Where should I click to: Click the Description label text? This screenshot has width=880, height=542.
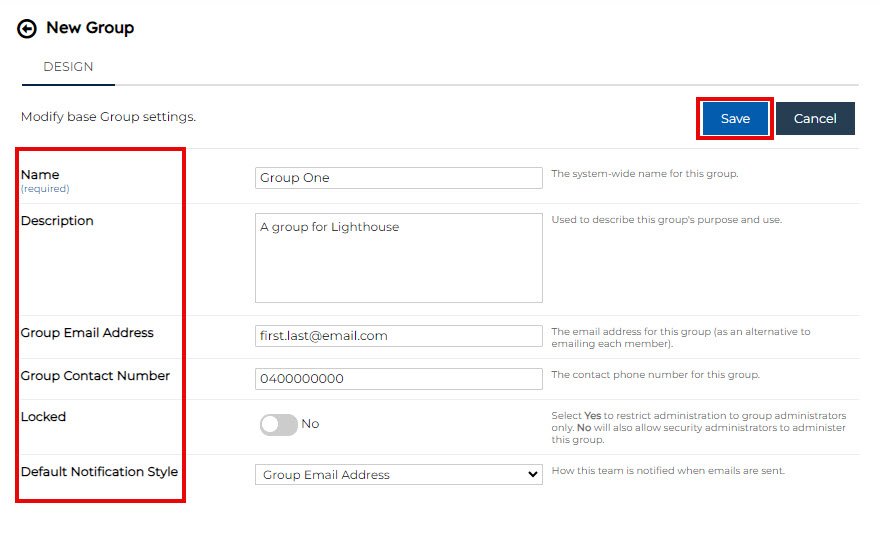tap(57, 221)
